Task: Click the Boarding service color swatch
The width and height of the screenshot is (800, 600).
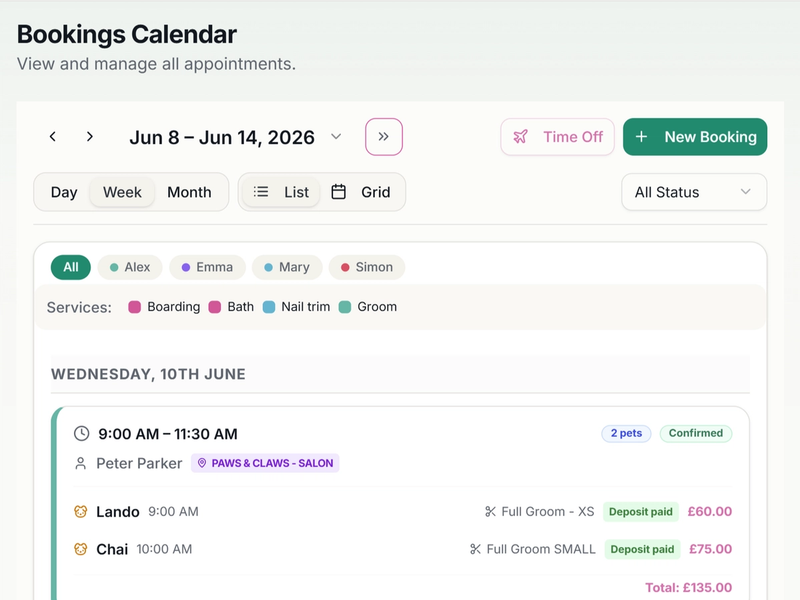Action: click(x=135, y=307)
